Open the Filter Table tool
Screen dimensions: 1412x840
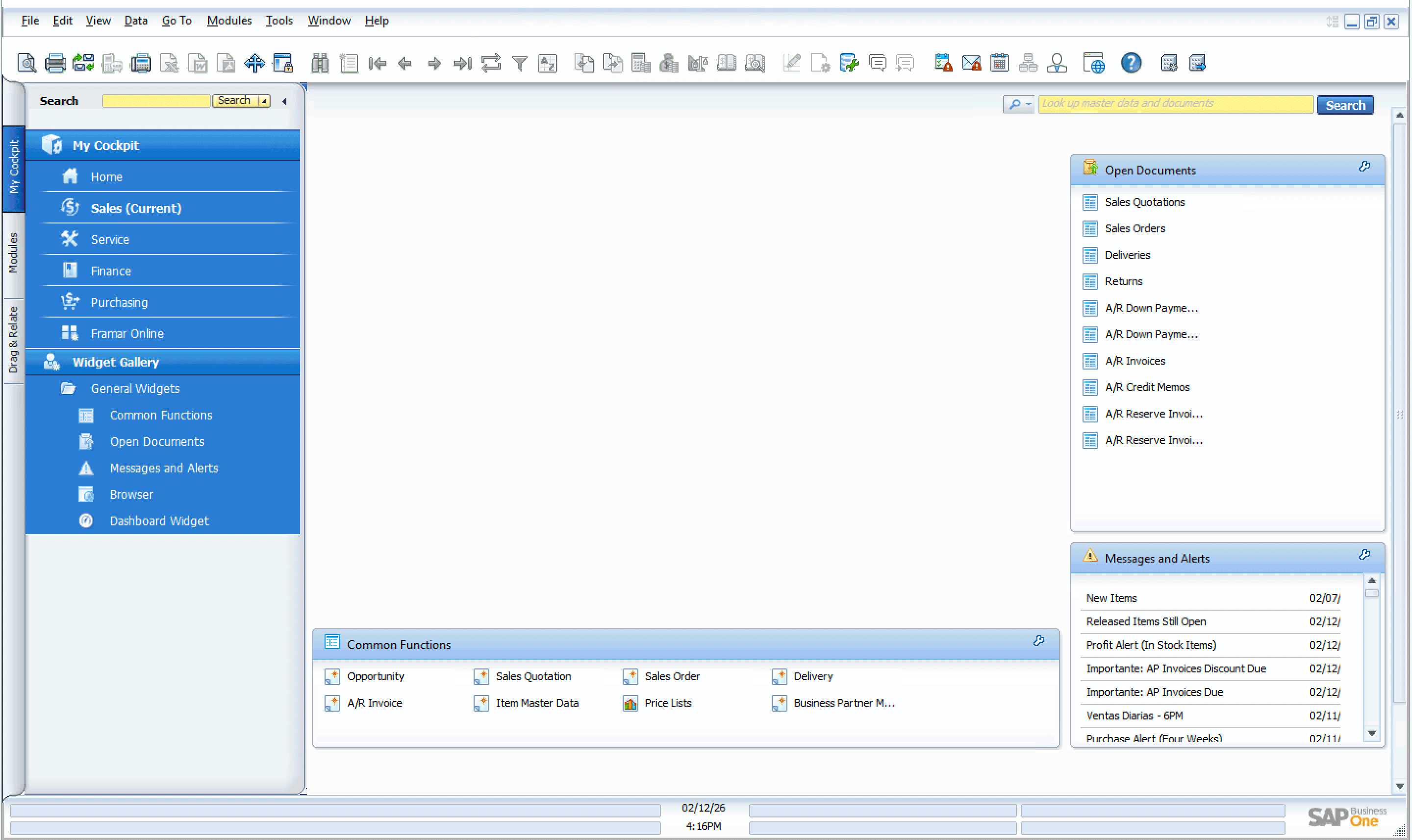(520, 62)
